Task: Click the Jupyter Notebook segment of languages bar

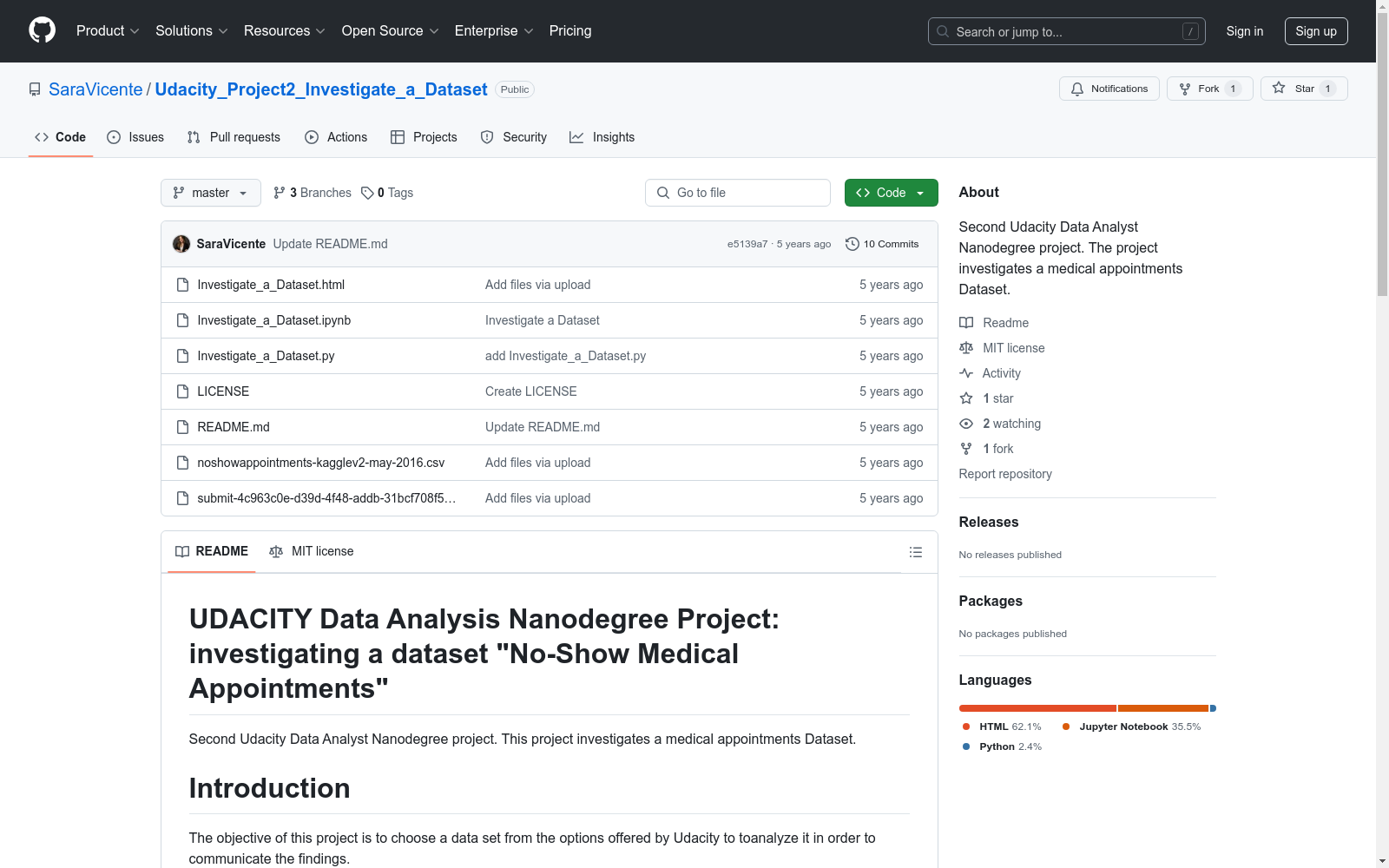Action: coord(1163,708)
